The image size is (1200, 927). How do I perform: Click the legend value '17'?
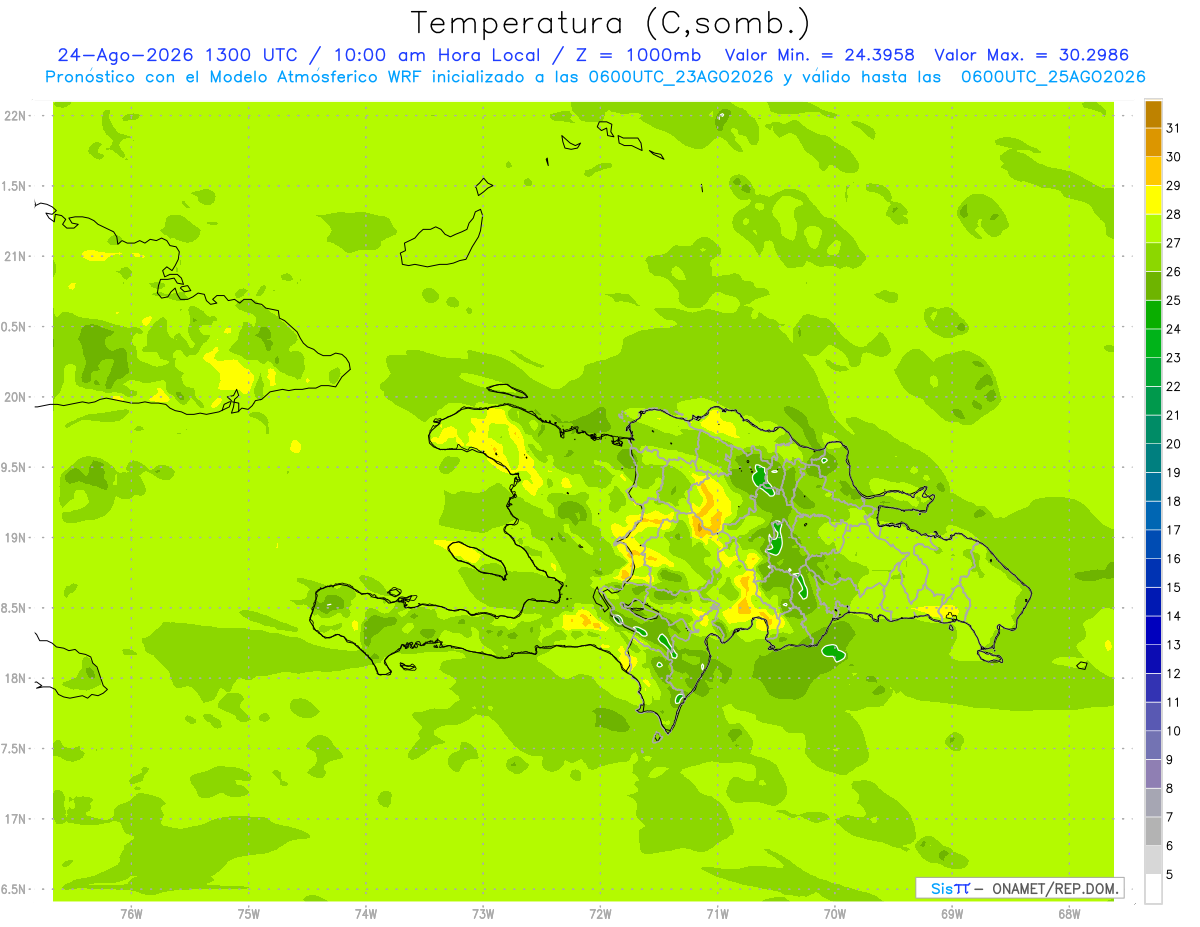point(1173,530)
